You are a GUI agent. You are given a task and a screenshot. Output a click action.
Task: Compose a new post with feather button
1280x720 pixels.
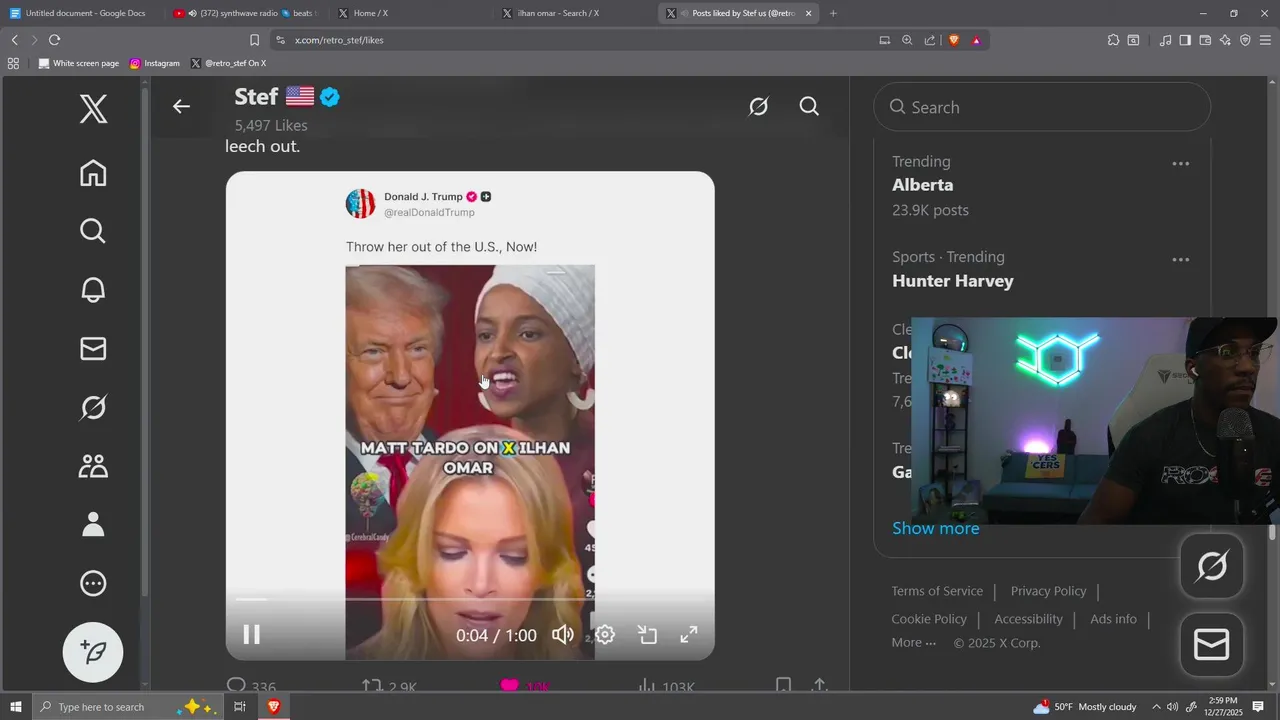click(93, 652)
